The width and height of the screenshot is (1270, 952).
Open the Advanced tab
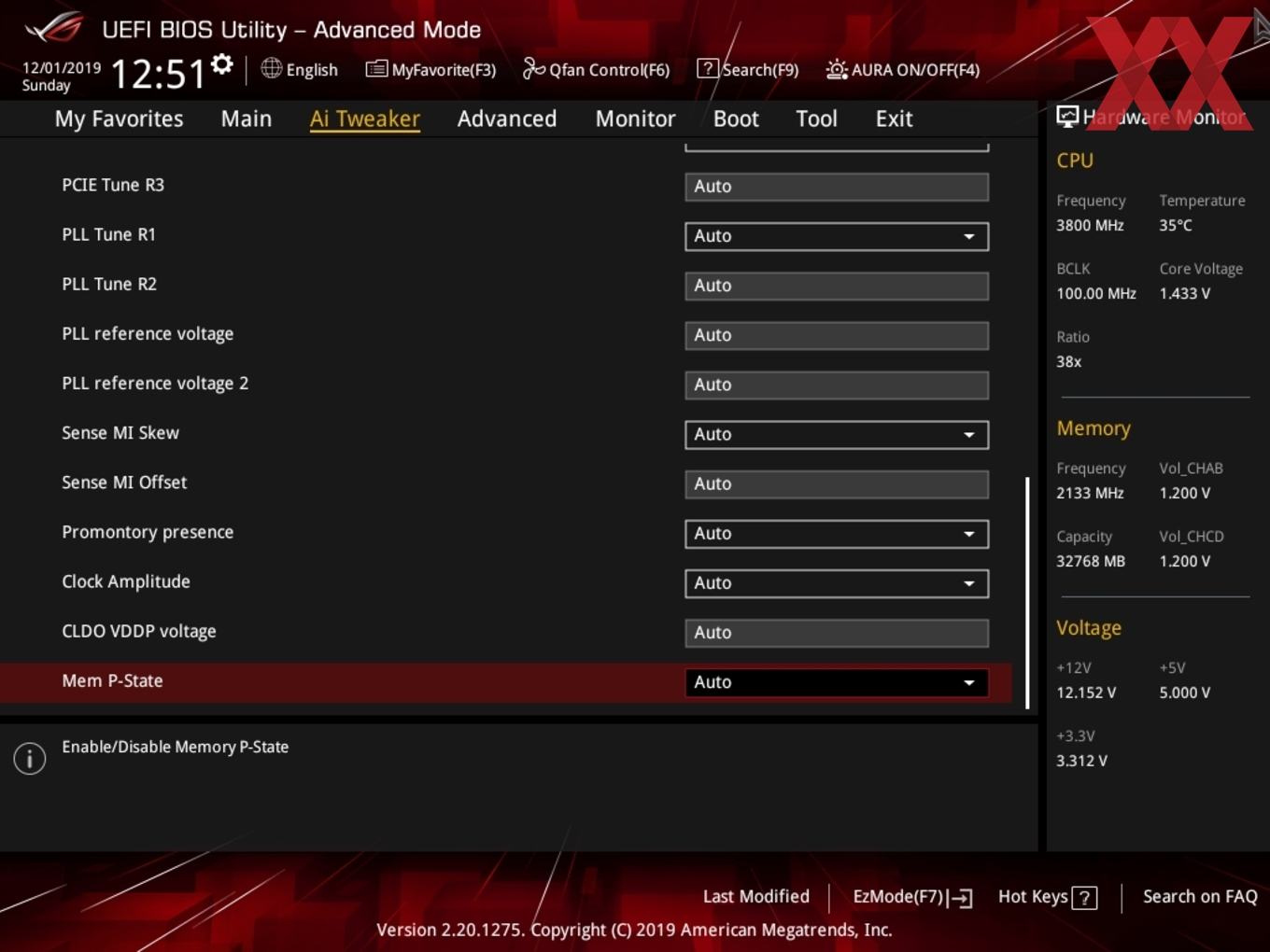[x=507, y=119]
